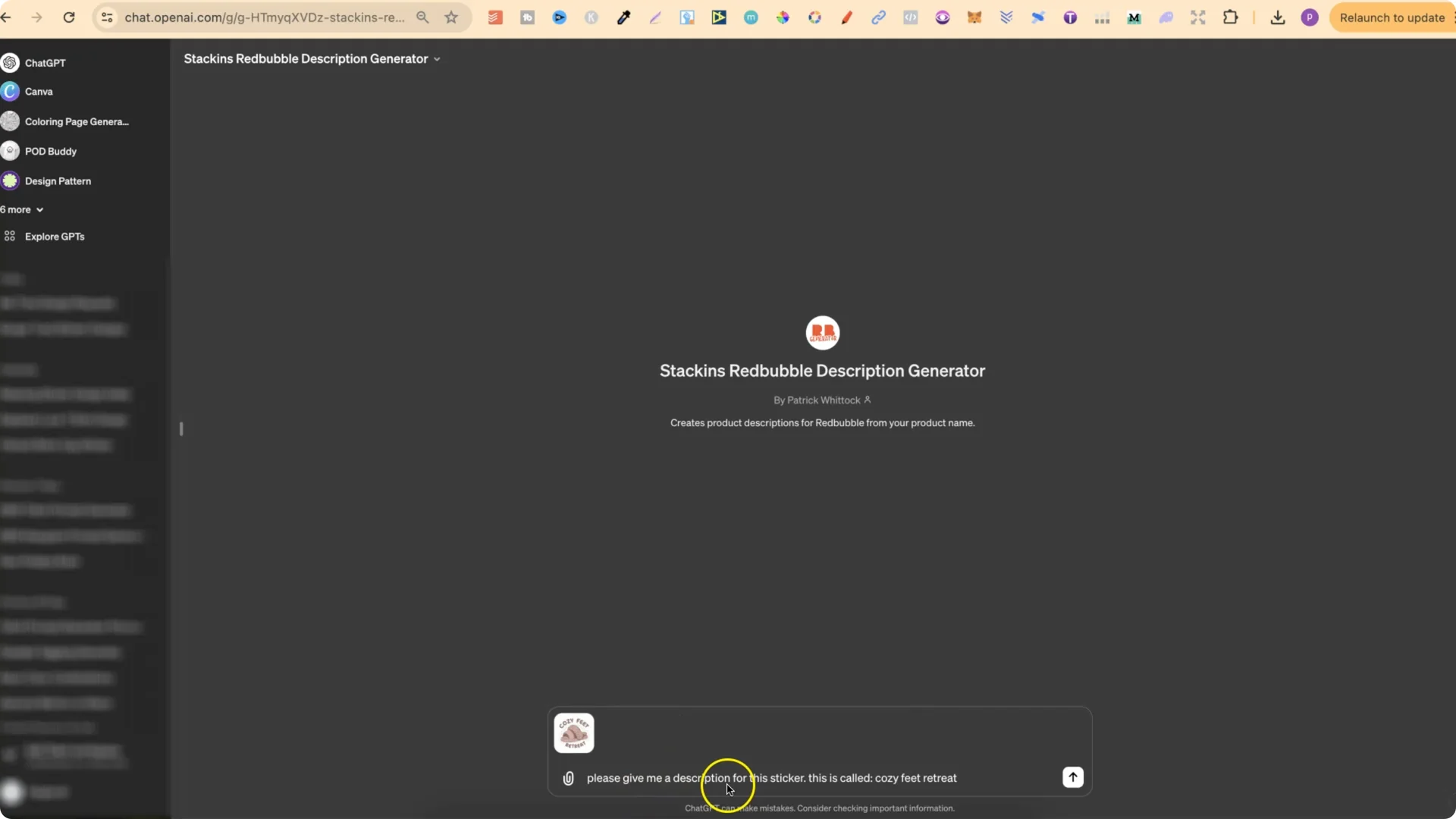Open the Coloring Page Generator entry
This screenshot has width=1456, height=819.
pos(76,121)
